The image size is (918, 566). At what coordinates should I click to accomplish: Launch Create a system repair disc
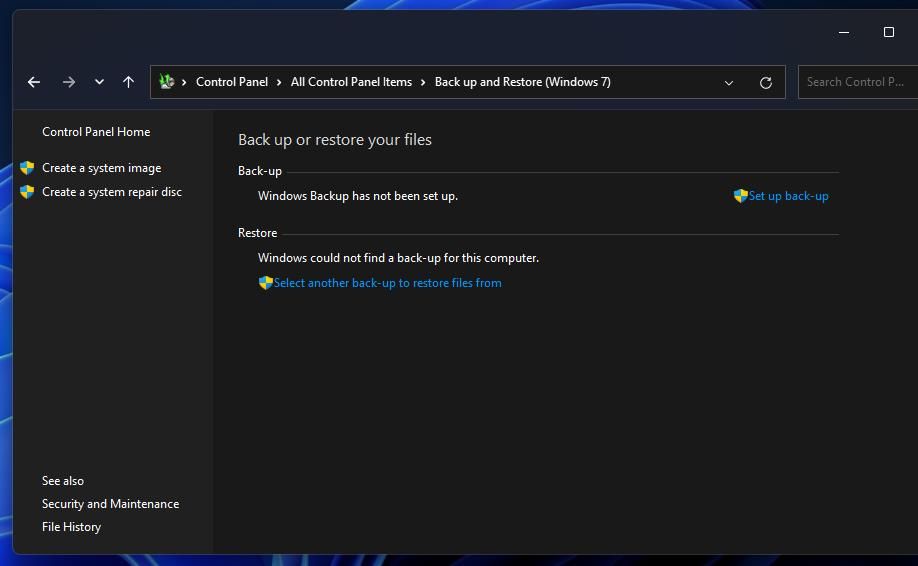pyautogui.click(x=111, y=192)
